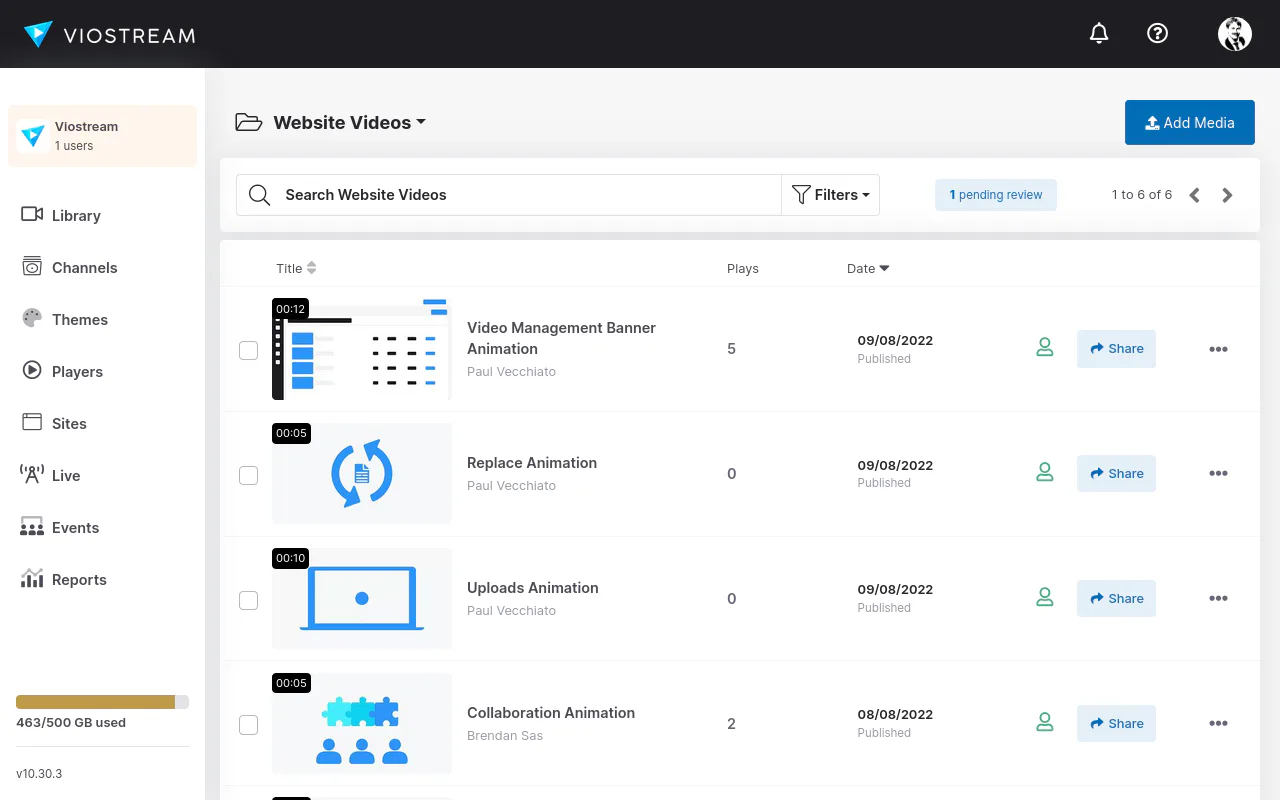View the Reports page
The height and width of the screenshot is (800, 1280).
(63, 579)
